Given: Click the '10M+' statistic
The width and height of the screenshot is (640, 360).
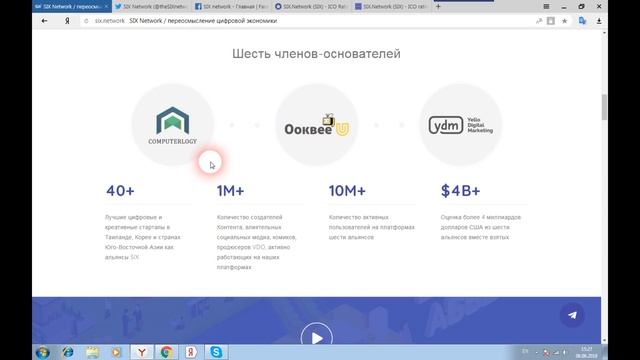Looking at the screenshot, I should 347,191.
